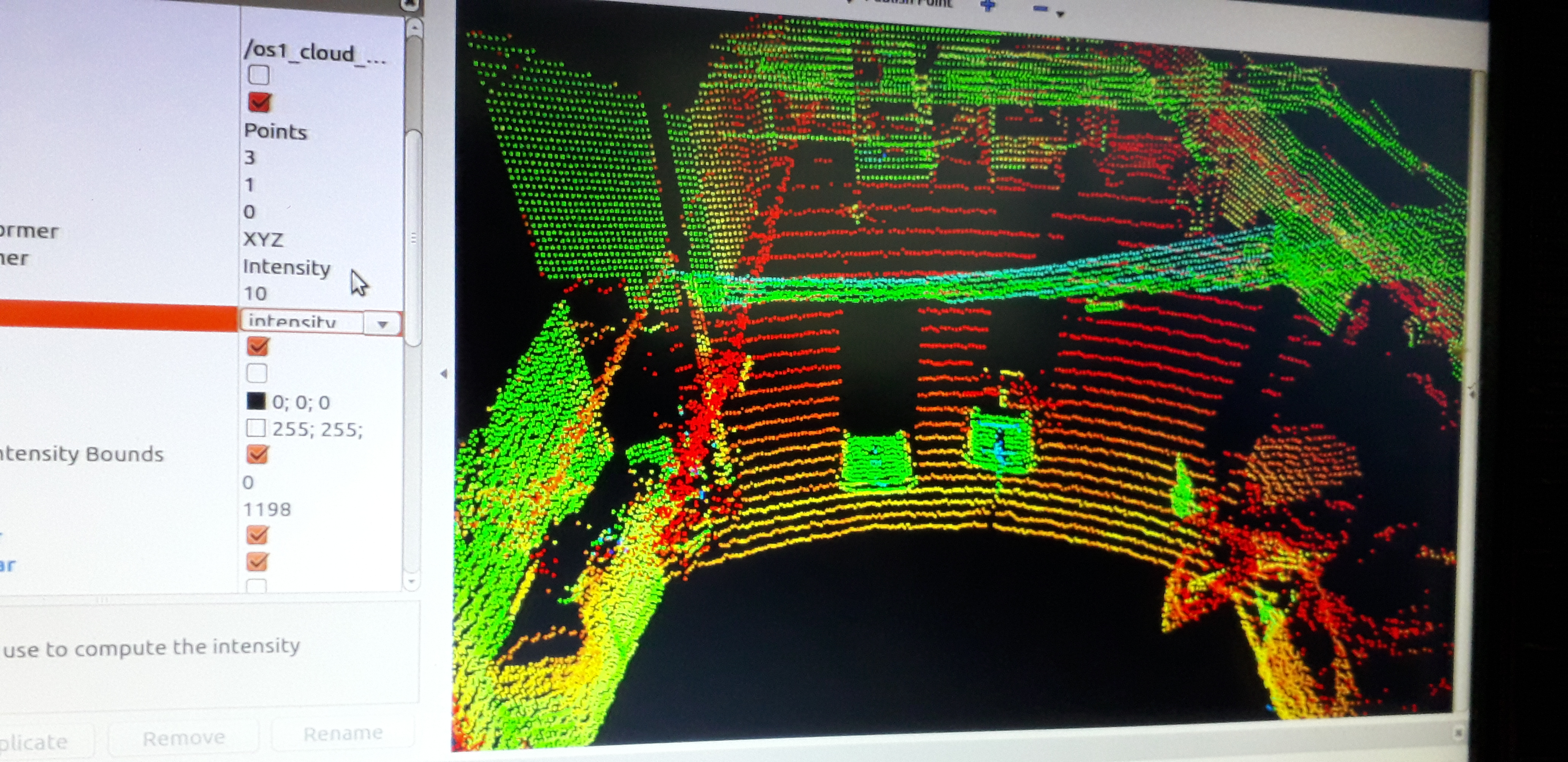Click the blue minus toolbar icon

[1040, 8]
